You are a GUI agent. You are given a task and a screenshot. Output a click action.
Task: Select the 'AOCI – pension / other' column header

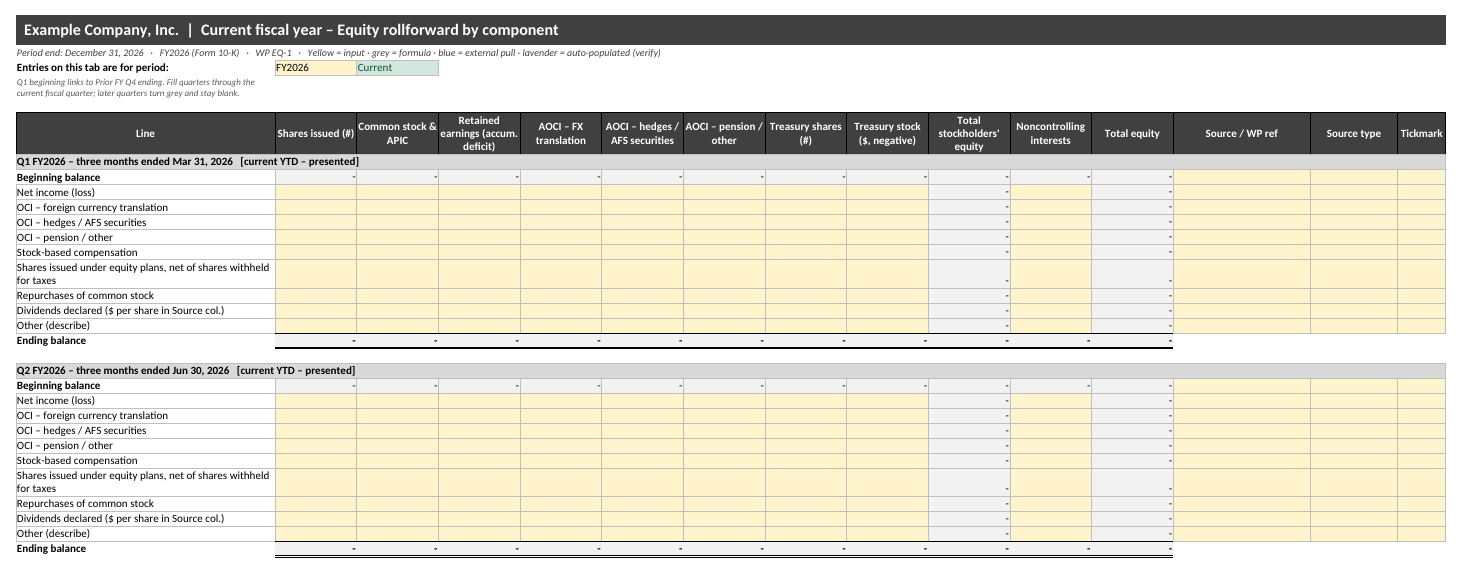pos(724,134)
